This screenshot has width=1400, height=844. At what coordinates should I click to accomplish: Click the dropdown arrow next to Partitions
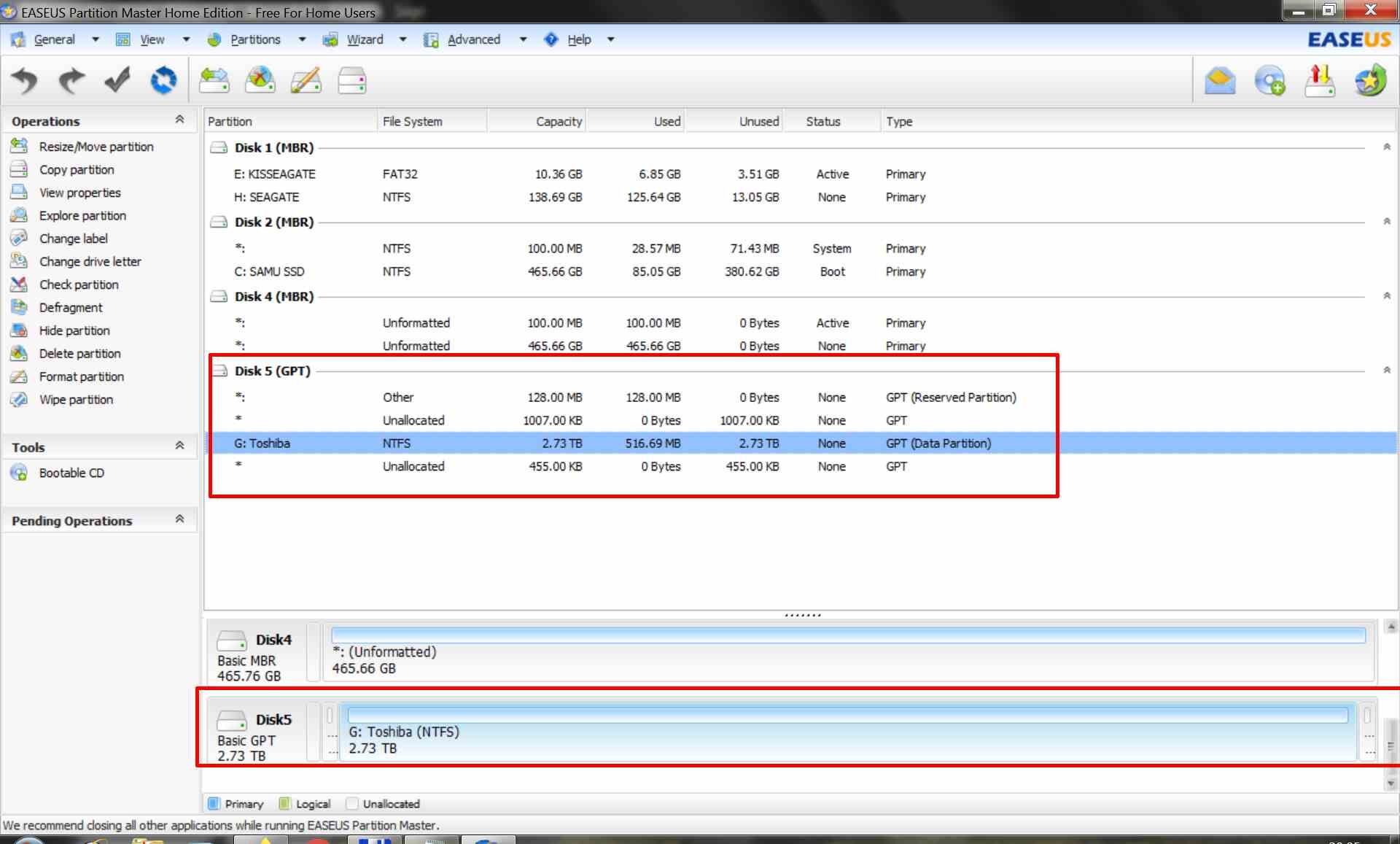[x=302, y=39]
